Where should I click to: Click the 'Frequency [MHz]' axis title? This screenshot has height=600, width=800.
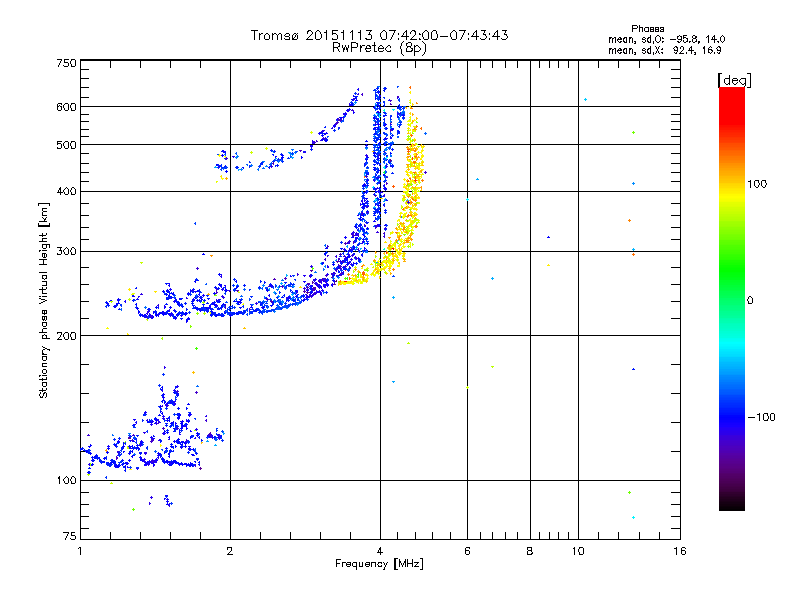pyautogui.click(x=379, y=564)
